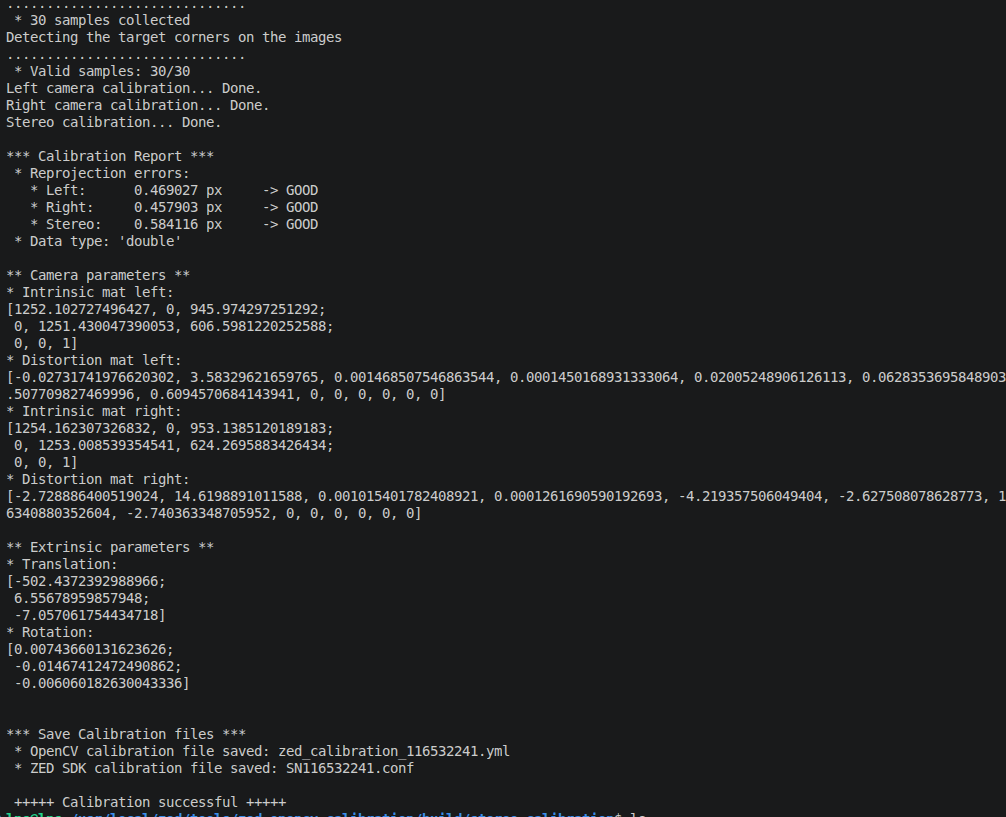Click 'Left camera calibration... Done.' line
1006x817 pixels.
pos(133,88)
